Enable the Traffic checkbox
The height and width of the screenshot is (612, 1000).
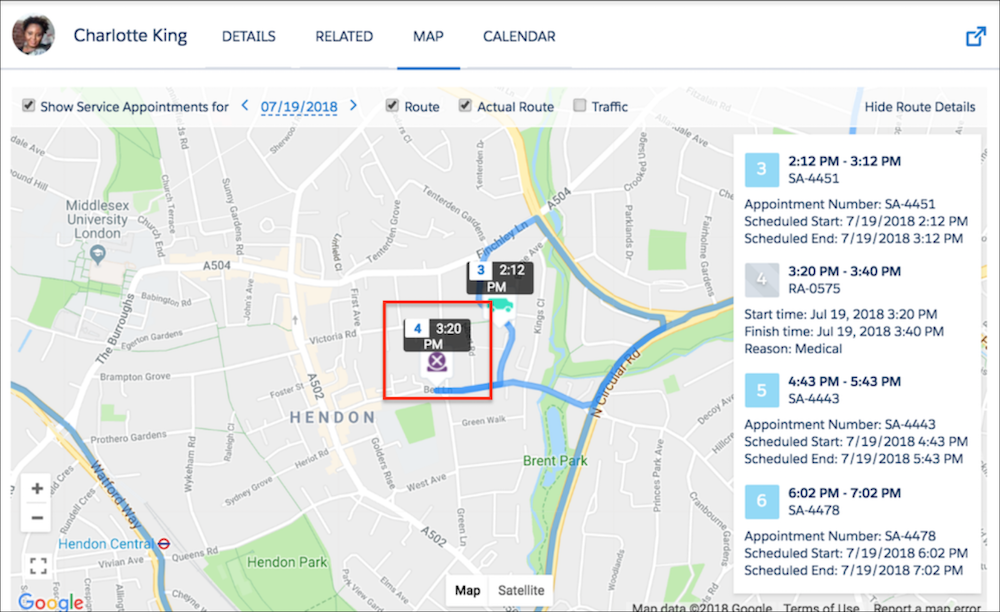pyautogui.click(x=579, y=105)
